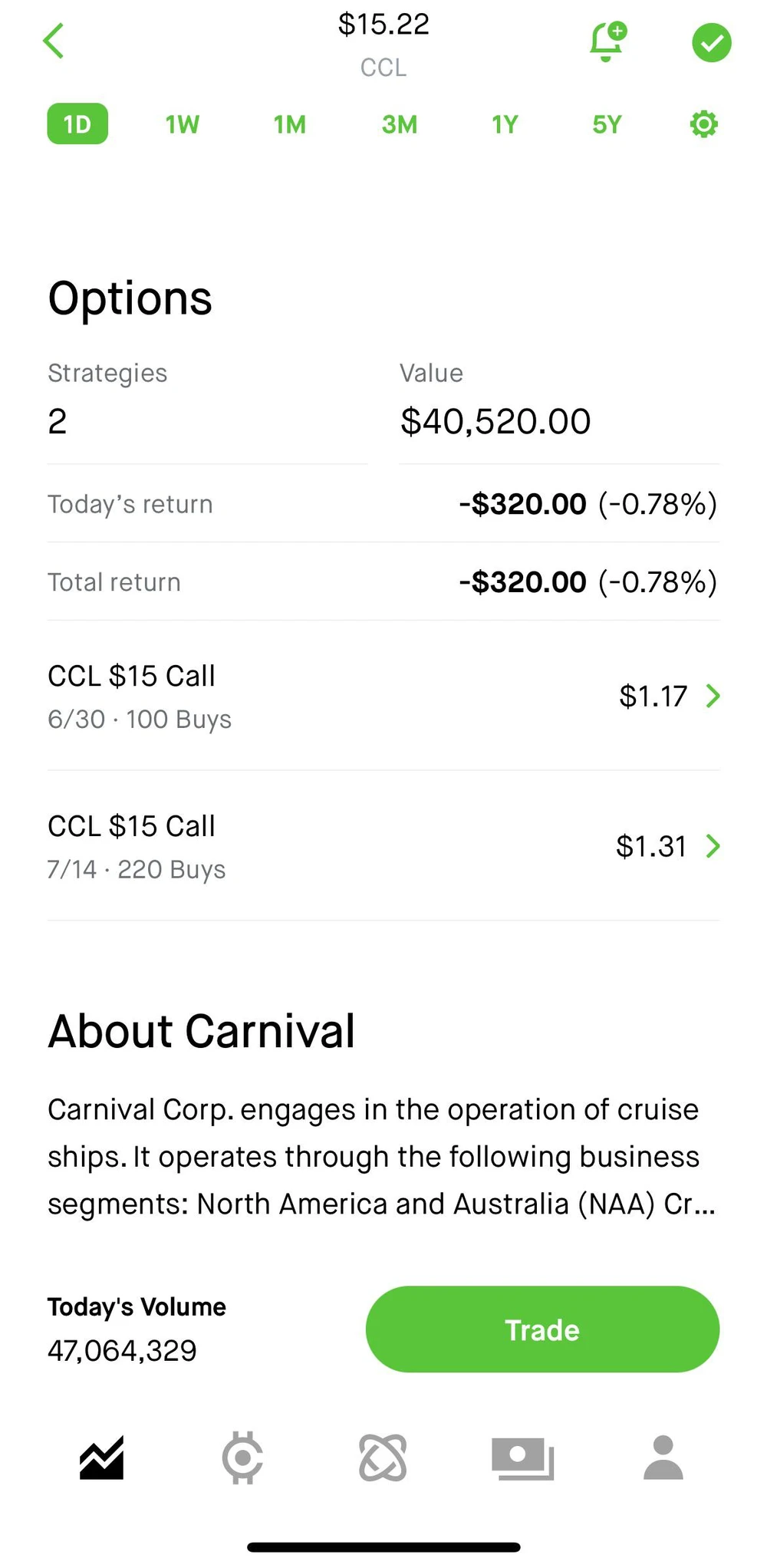Select the 1D chart range
This screenshot has height=1568, width=767.
pyautogui.click(x=77, y=124)
